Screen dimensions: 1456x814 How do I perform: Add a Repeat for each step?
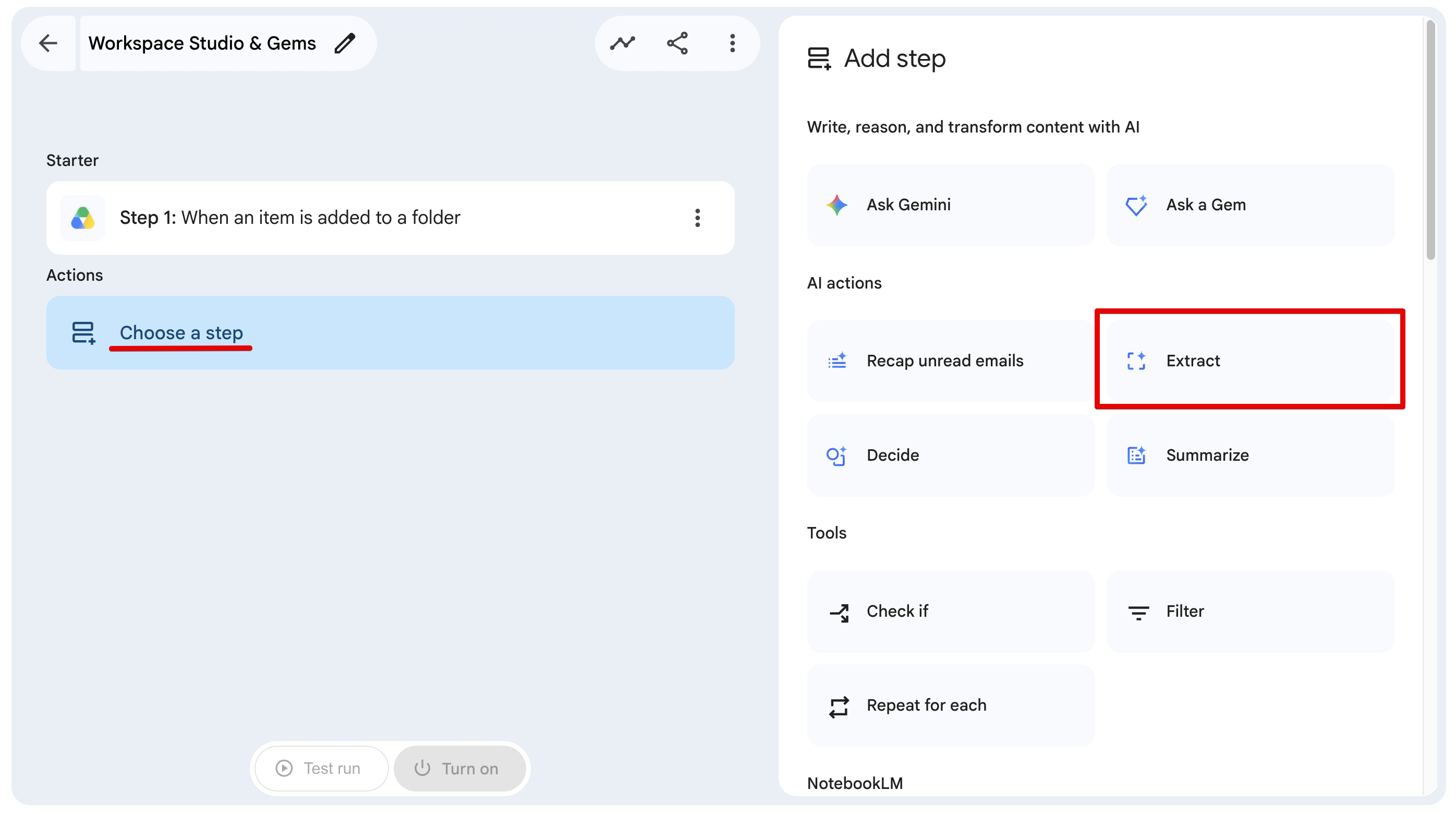[x=951, y=705]
